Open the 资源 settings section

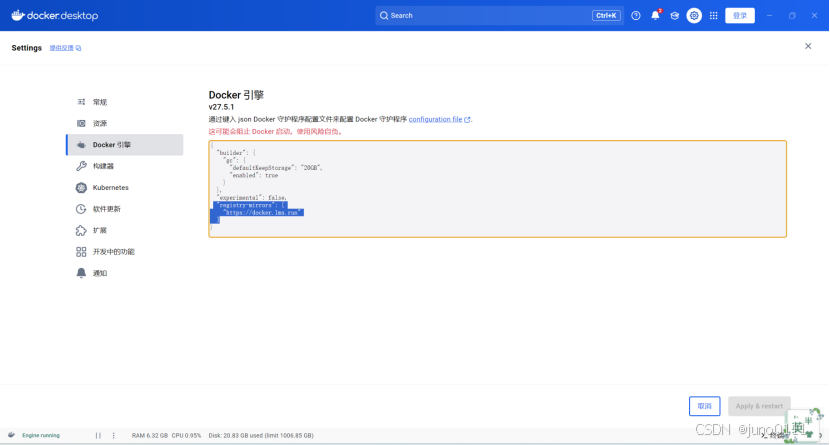click(x=125, y=123)
